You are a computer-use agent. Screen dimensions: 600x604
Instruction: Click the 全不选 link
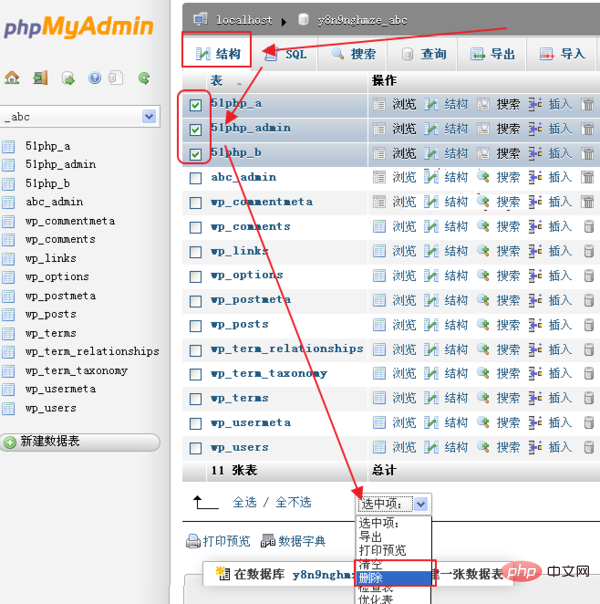click(x=293, y=502)
